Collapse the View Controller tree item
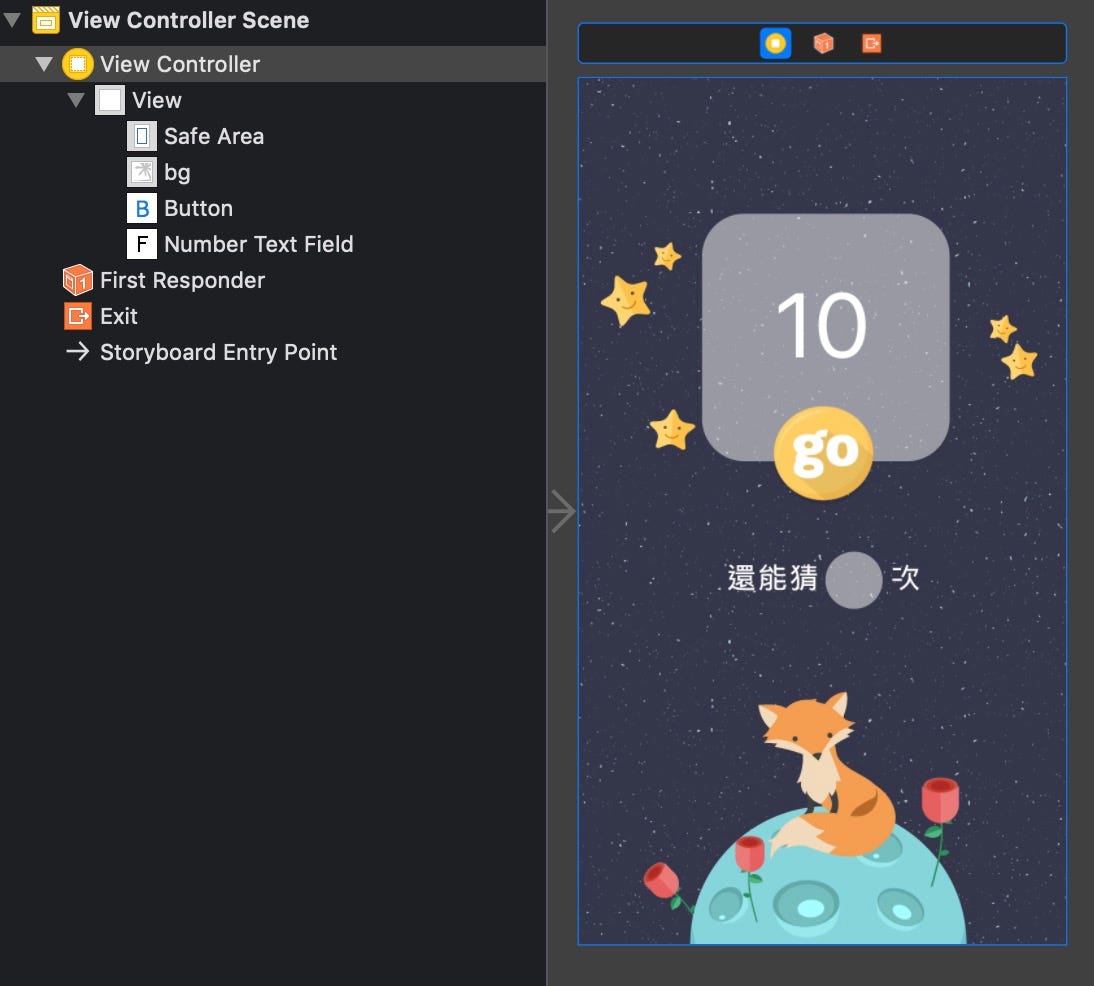The image size is (1094, 986). coord(43,63)
